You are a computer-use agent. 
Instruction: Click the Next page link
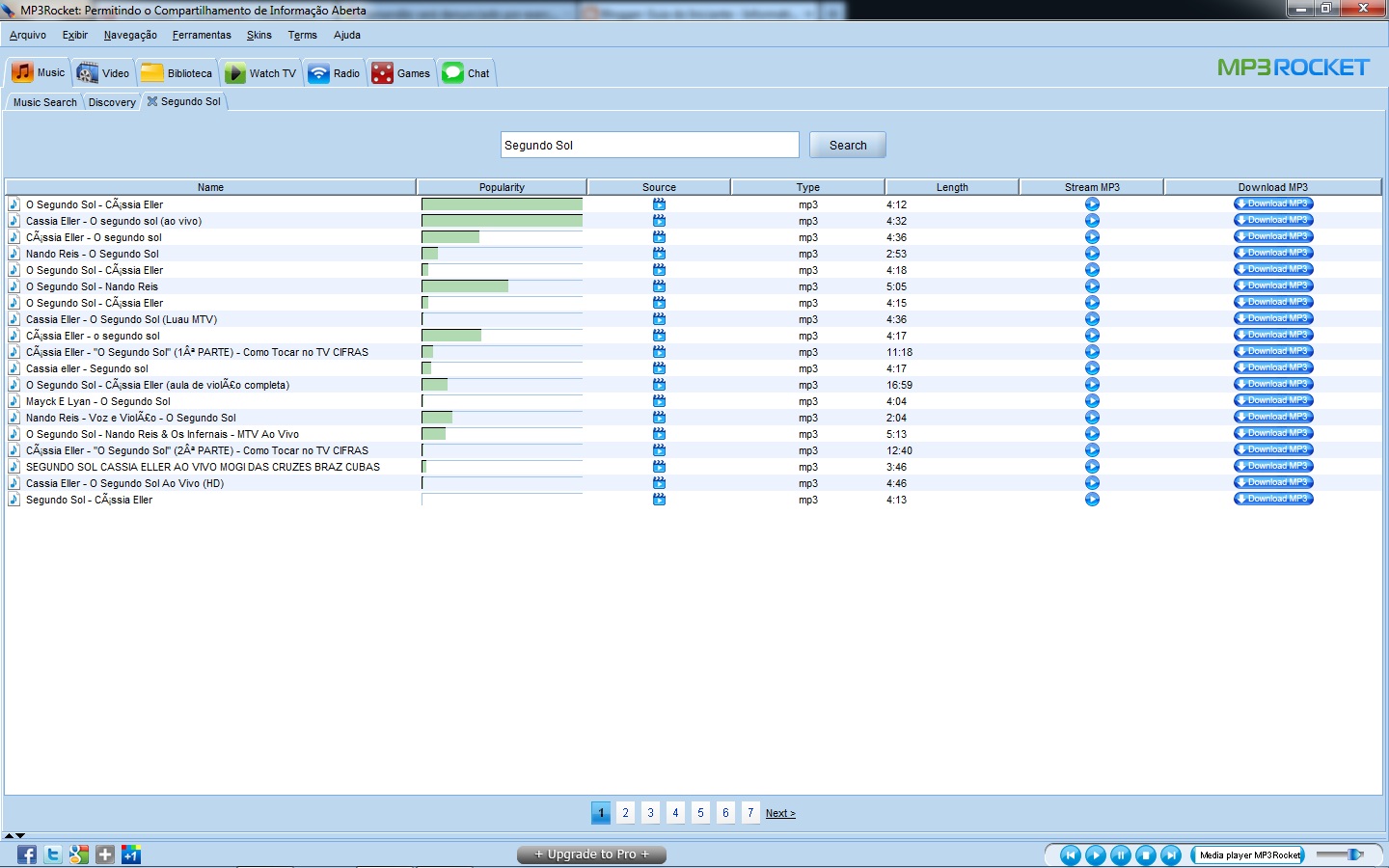(x=780, y=813)
